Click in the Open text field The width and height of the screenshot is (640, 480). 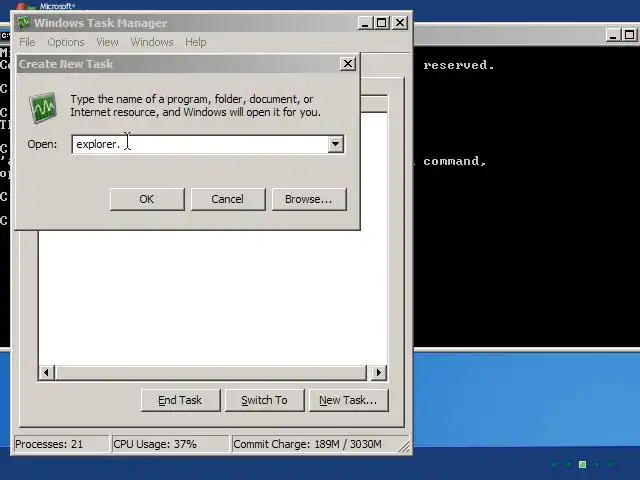(x=200, y=144)
